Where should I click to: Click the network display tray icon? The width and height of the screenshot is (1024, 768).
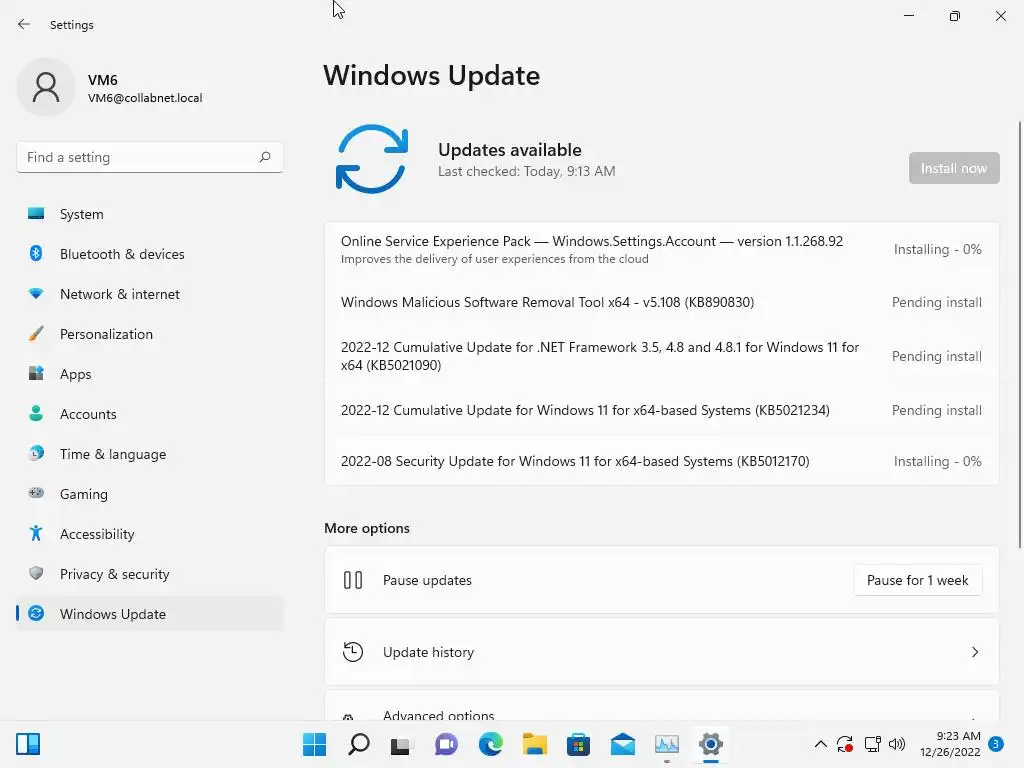[872, 744]
